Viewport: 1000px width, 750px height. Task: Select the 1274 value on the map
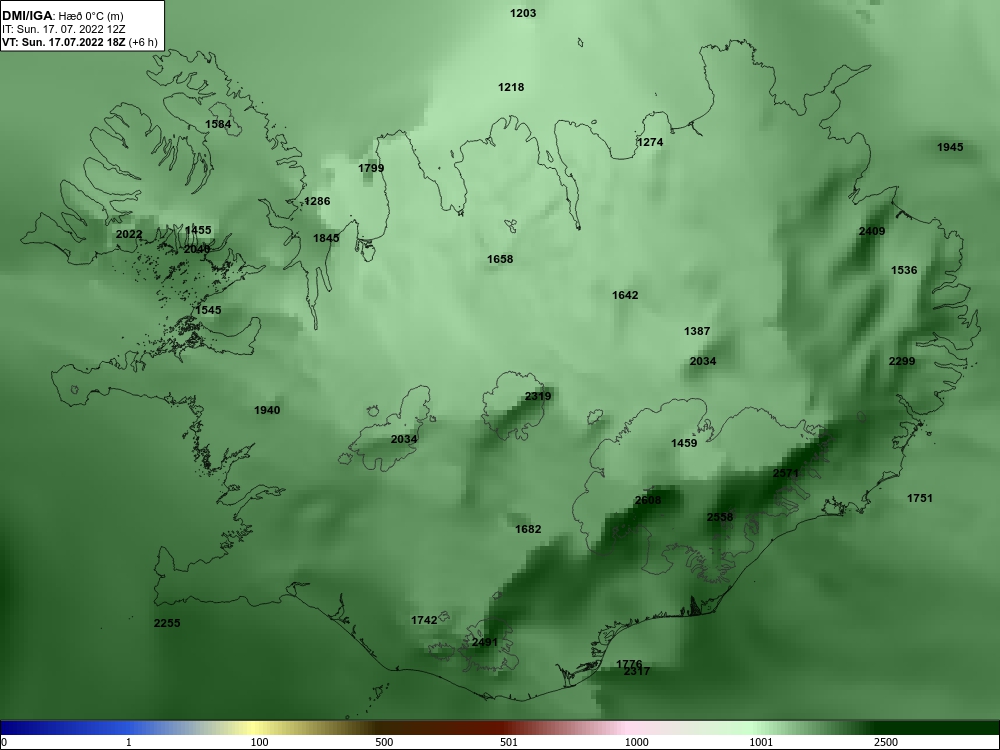(650, 142)
